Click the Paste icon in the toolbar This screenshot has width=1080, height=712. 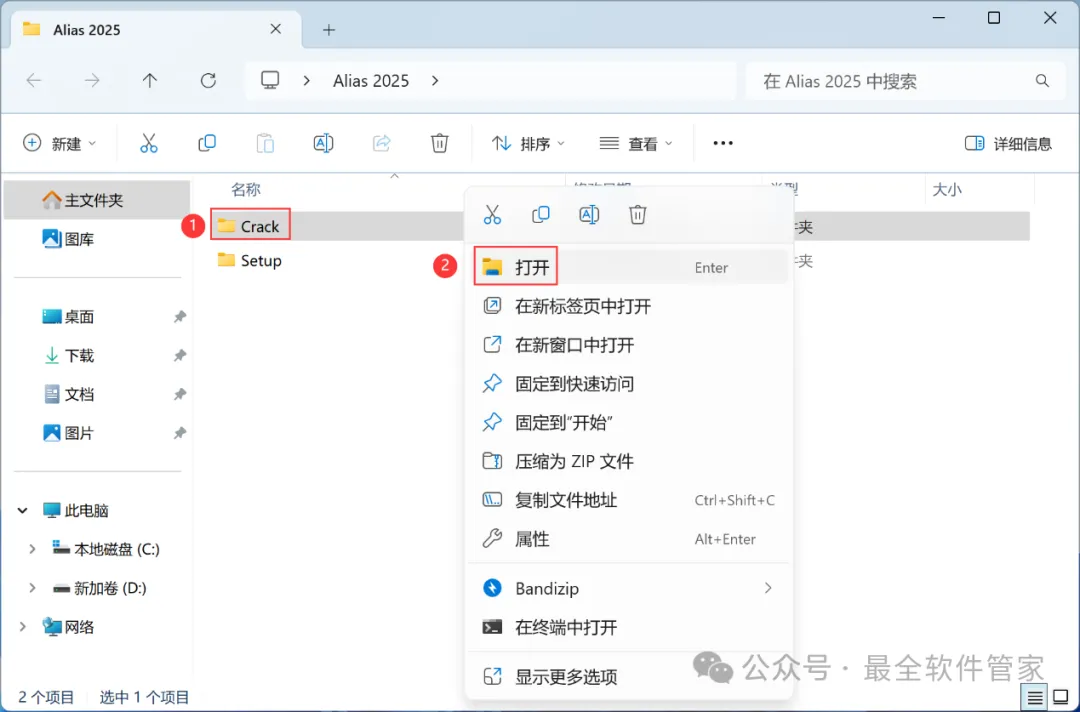tap(265, 143)
